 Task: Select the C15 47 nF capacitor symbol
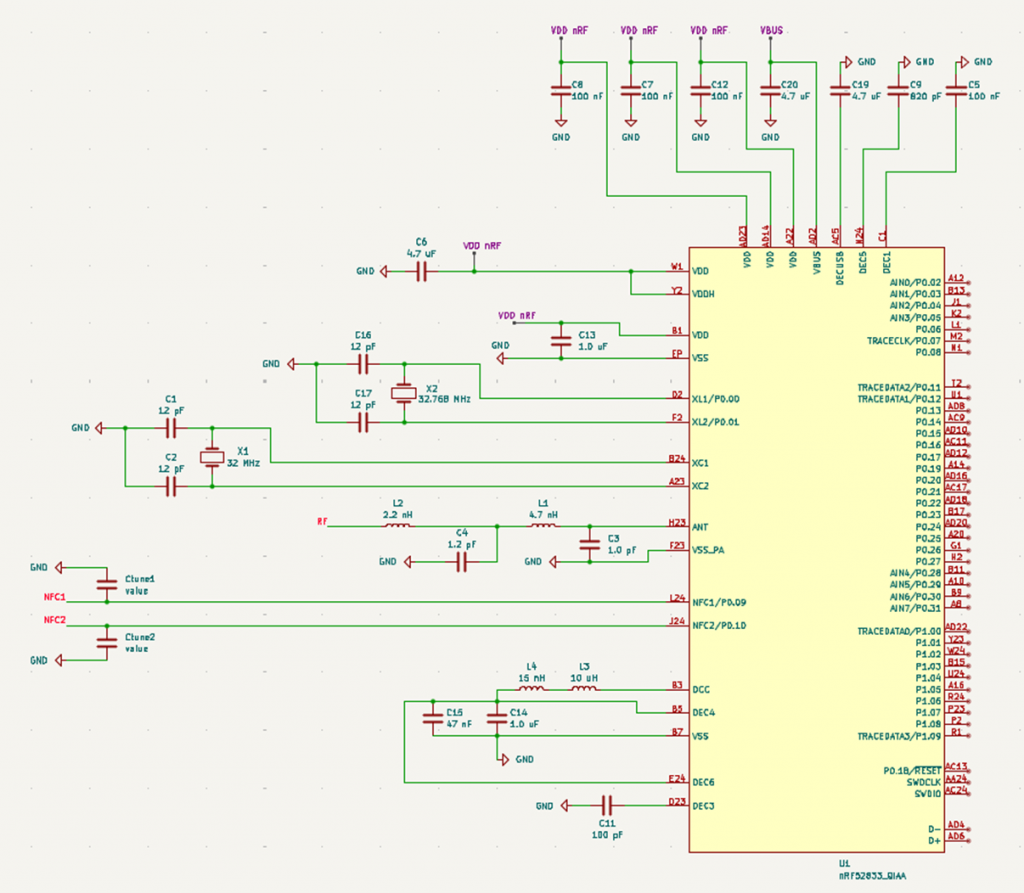pyautogui.click(x=432, y=718)
